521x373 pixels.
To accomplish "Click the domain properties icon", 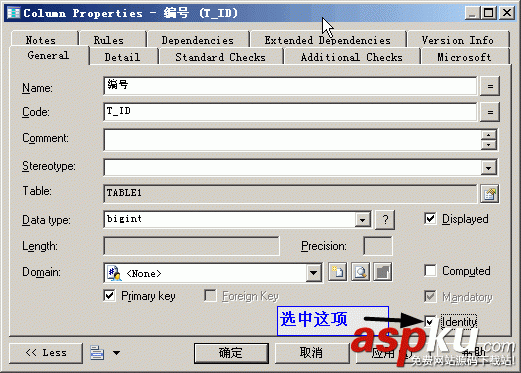I will (383, 272).
